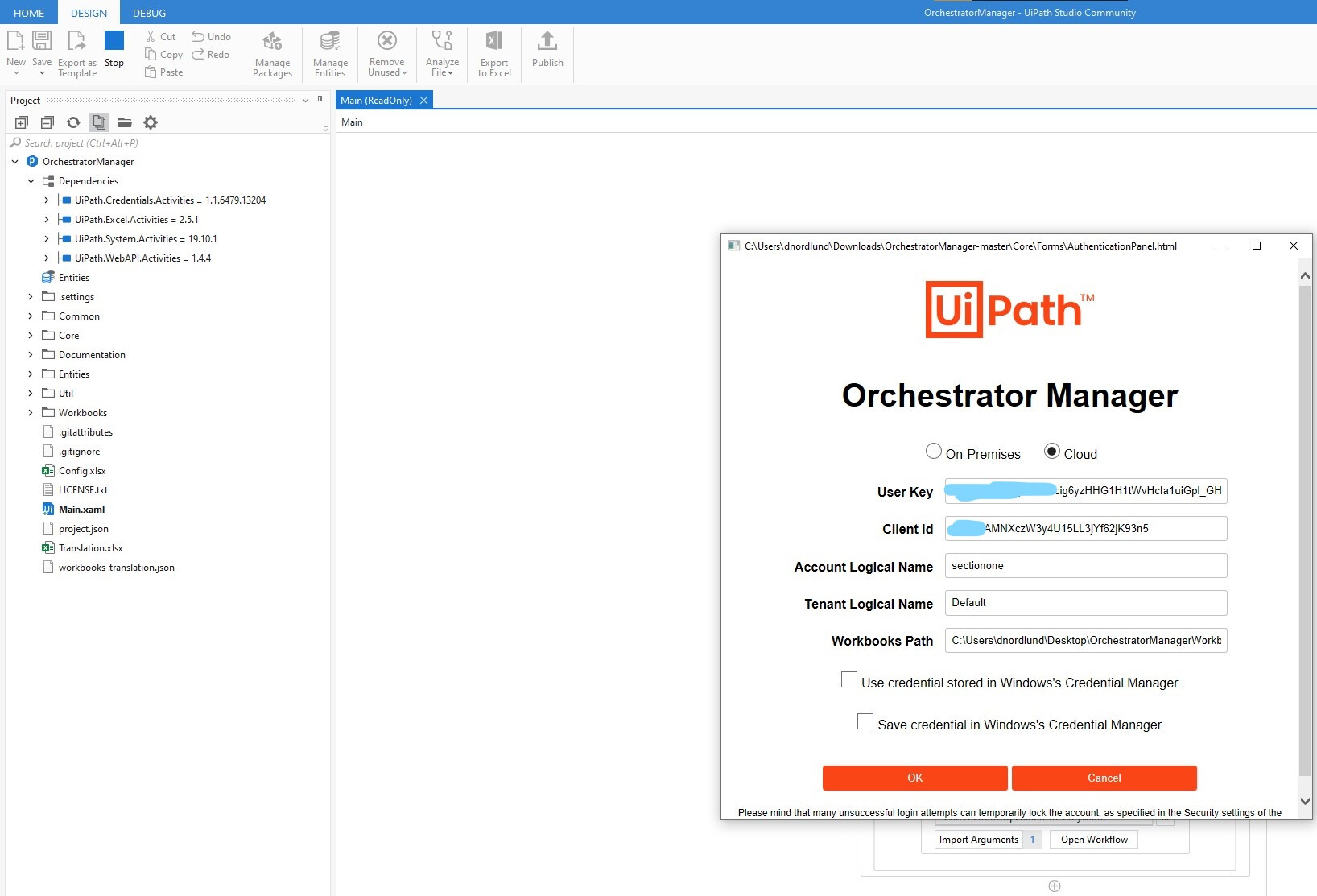Paste from clipboard in ribbon
Screen dimensions: 1317x896
pyautogui.click(x=164, y=72)
